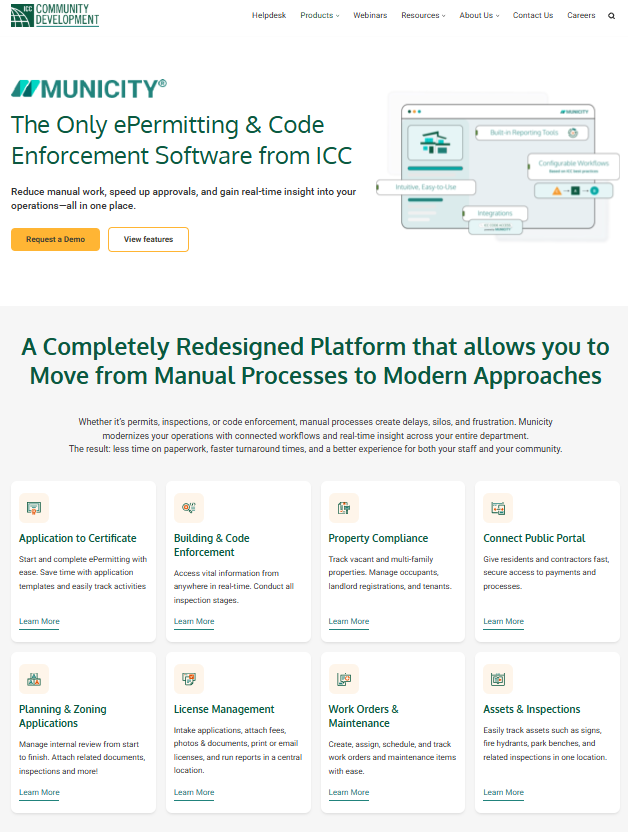Click the Intuitive, Easy-to-Use label
Image resolution: width=628 pixels, height=832 pixels.
426,187
